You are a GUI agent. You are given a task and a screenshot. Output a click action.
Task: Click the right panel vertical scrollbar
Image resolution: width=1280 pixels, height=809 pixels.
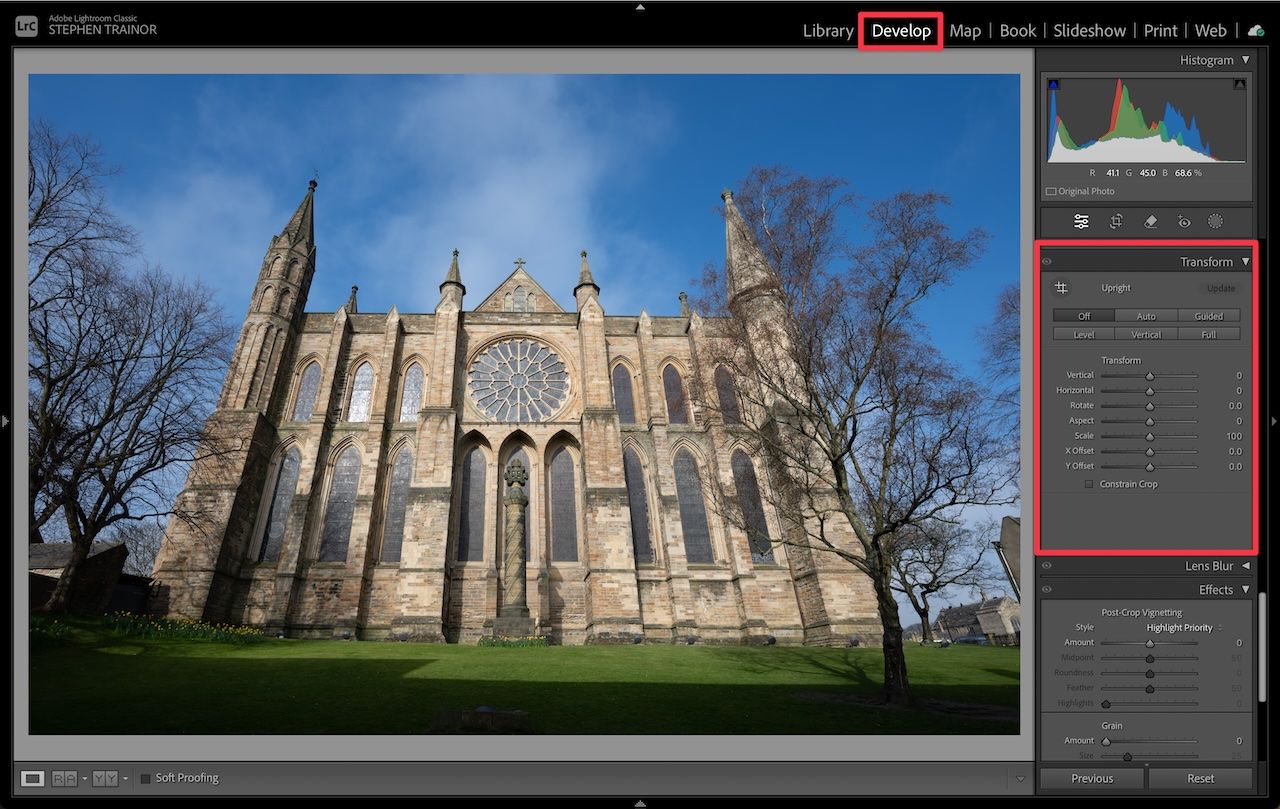click(1262, 646)
